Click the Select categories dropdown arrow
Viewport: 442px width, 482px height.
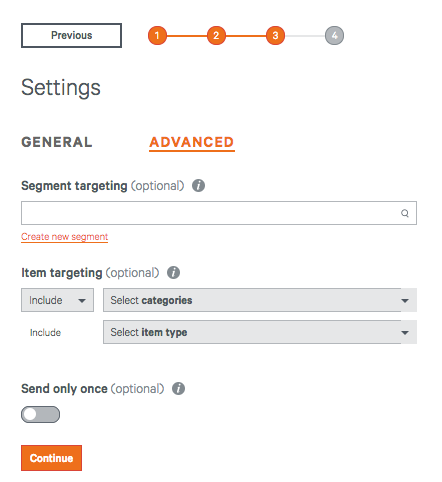pos(405,300)
